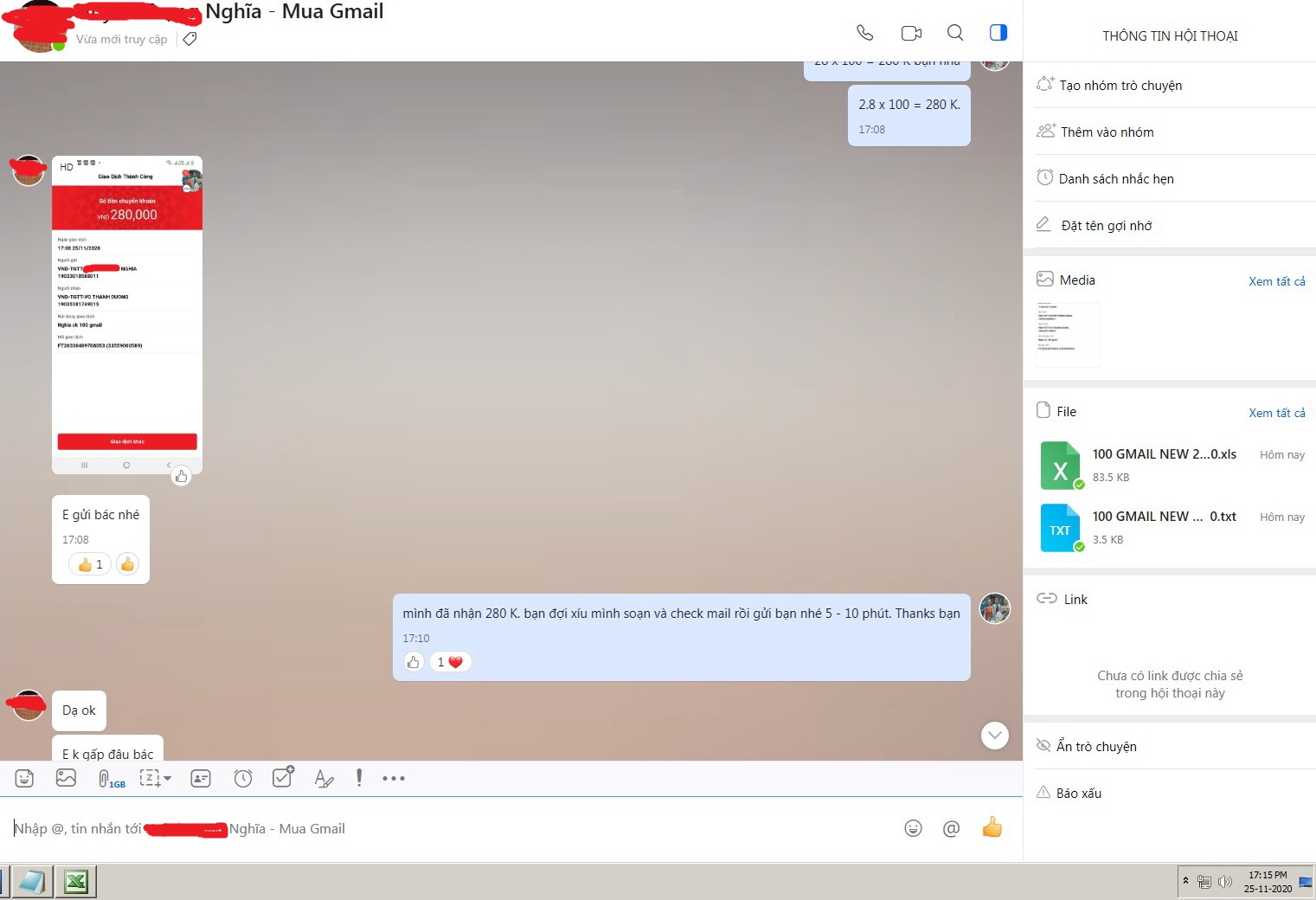Create a reminder with the alarm clock icon
The image size is (1316, 900).
tap(243, 778)
